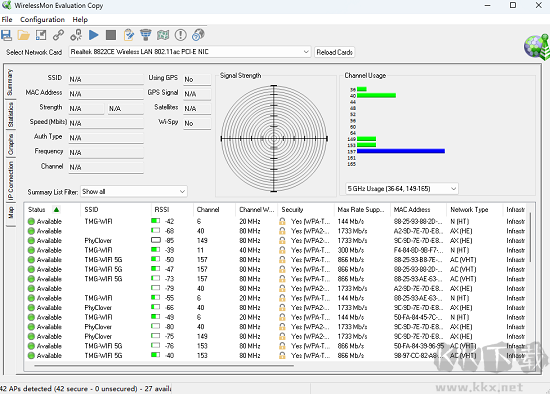The image size is (550, 394).
Task: Click the blue channel 157 usage bar
Action: tap(401, 151)
